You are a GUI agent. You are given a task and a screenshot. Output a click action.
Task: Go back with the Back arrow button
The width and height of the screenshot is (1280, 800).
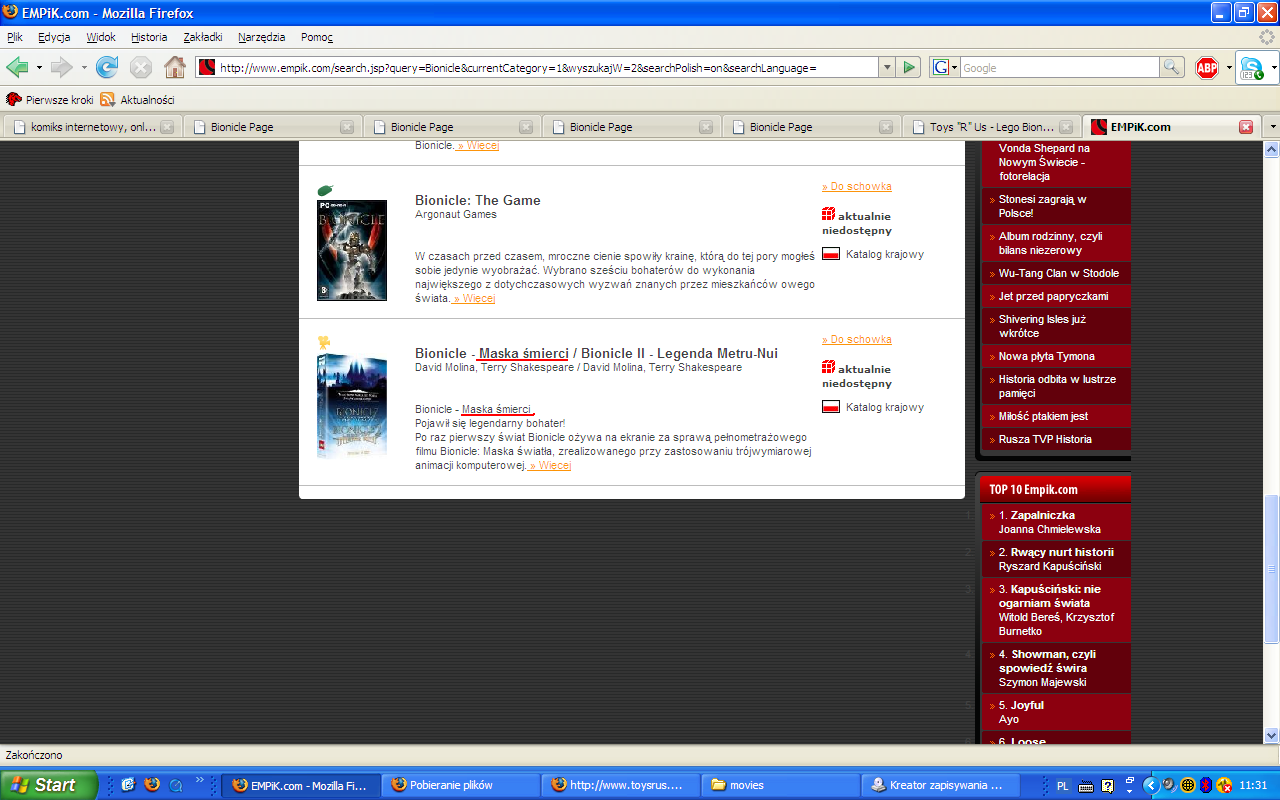pyautogui.click(x=17, y=67)
